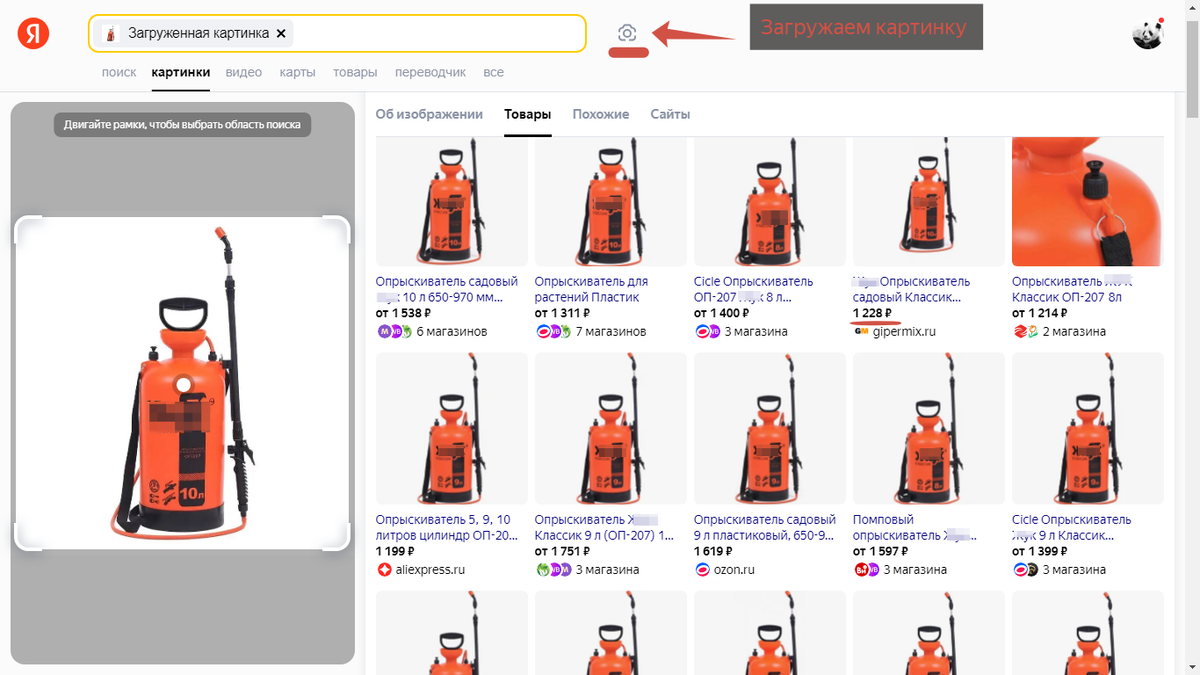The image size is (1200, 675).
Task: Open the panda profile avatar
Action: point(1148,33)
